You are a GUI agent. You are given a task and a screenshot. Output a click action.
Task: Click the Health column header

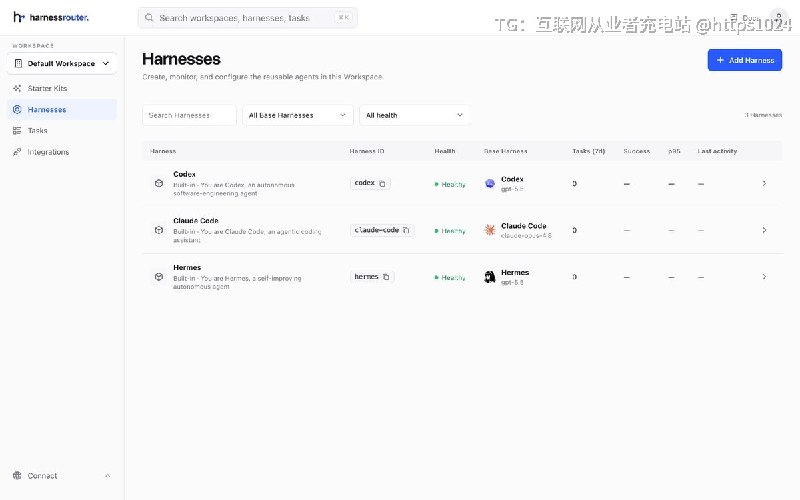coord(445,151)
